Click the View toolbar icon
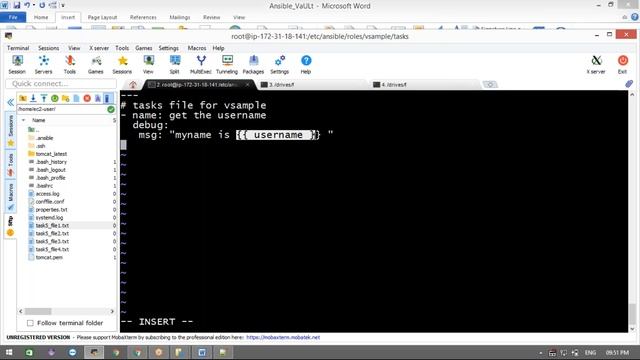 click(148, 64)
